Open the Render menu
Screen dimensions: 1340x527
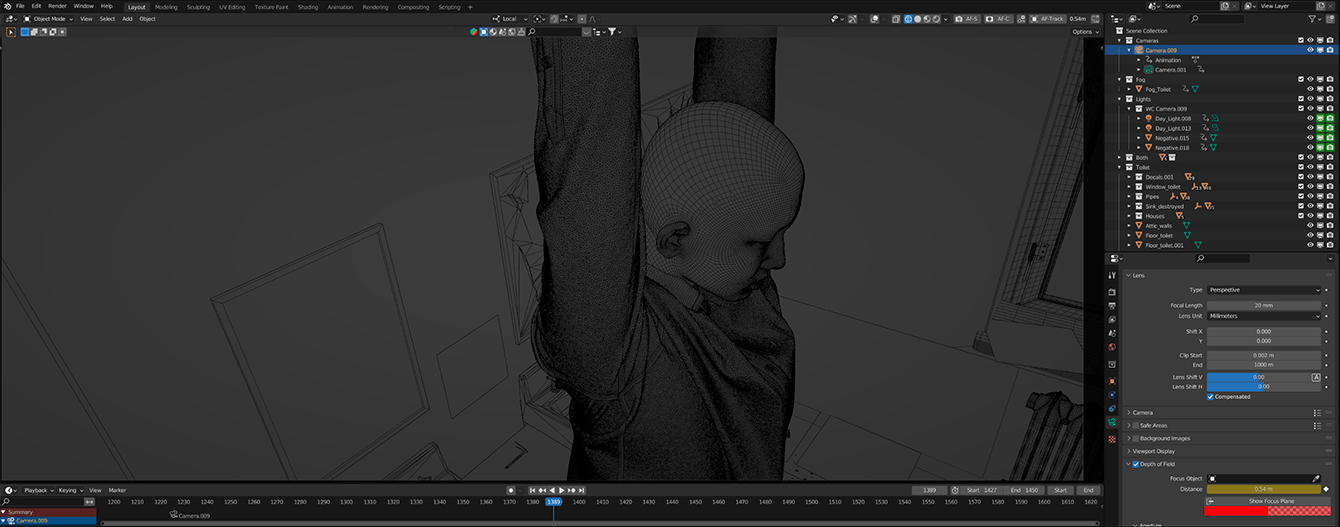click(57, 6)
